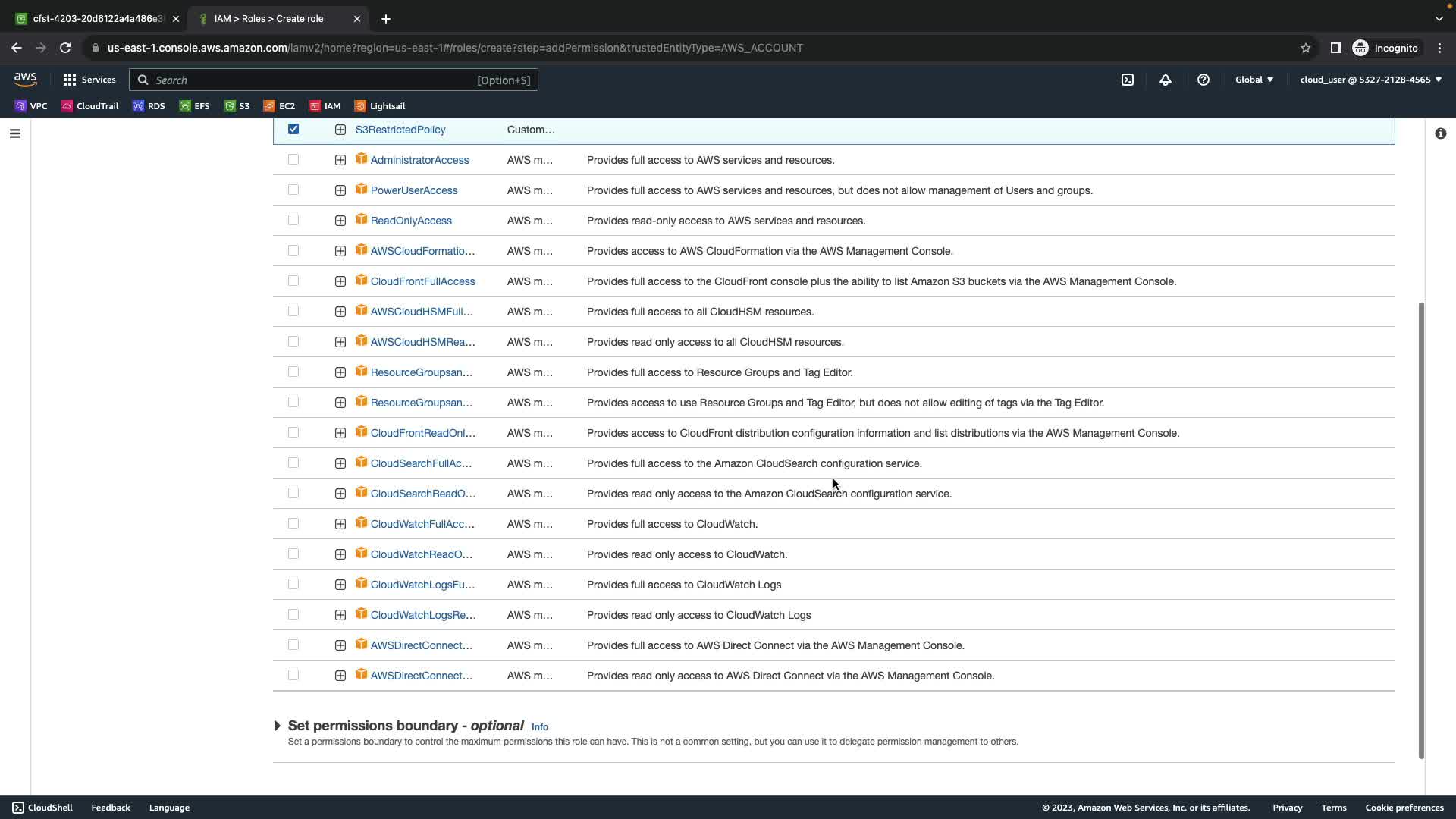Click the AWS logo home icon
Image resolution: width=1456 pixels, height=819 pixels.
coord(25,80)
